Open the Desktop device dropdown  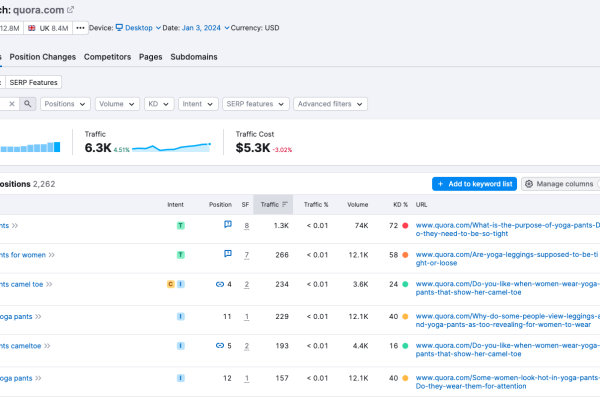(138, 28)
